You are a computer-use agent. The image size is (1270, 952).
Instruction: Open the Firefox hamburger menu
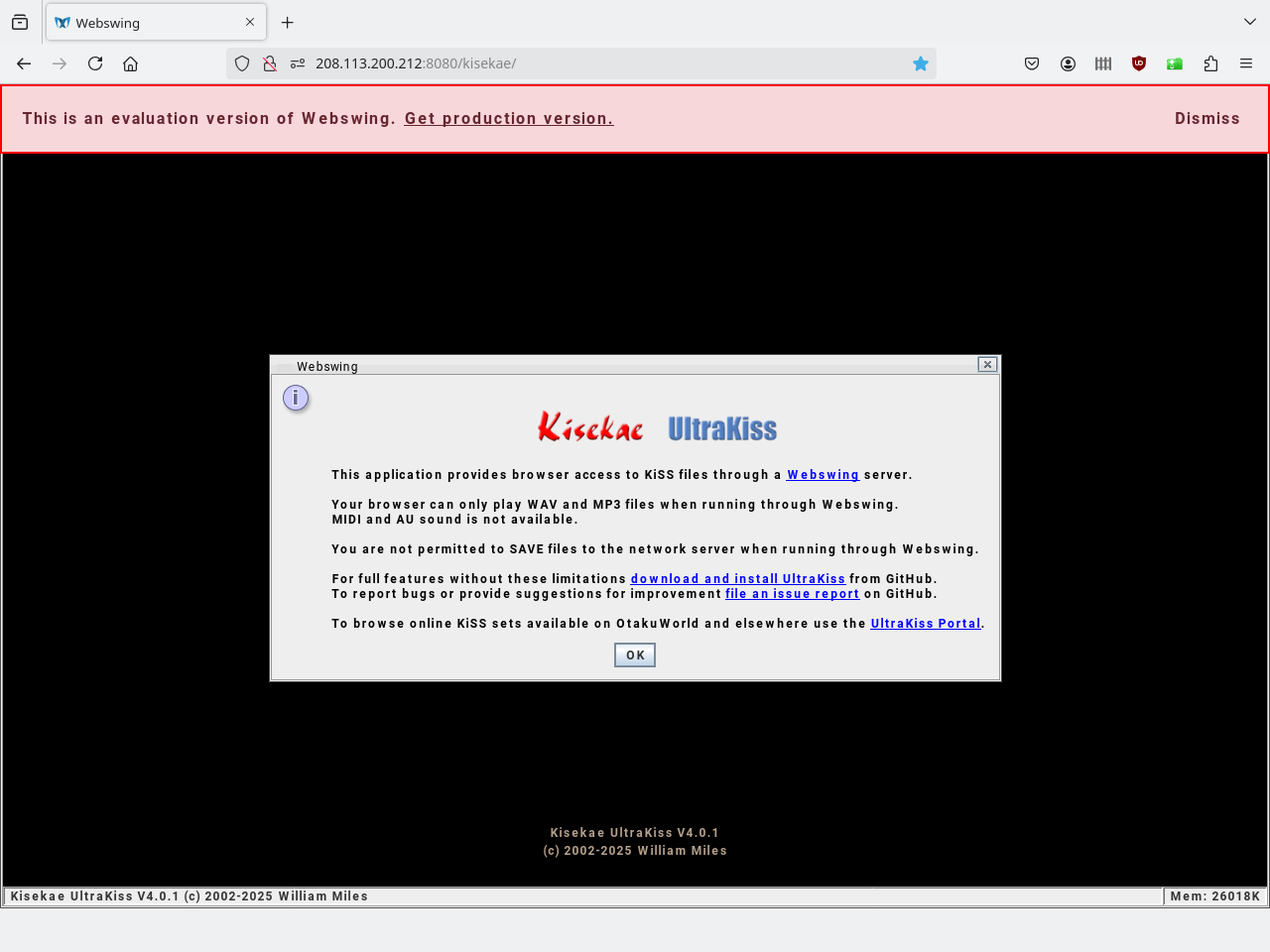pyautogui.click(x=1246, y=63)
